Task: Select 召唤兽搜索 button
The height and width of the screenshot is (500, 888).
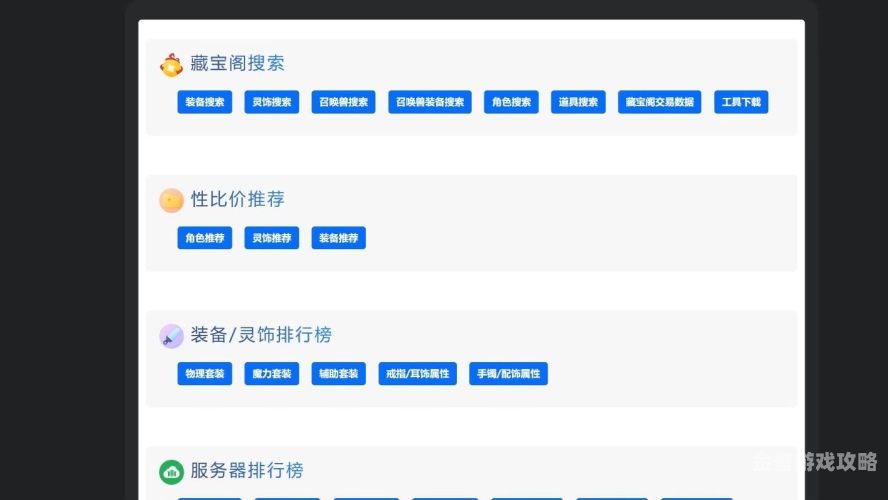Action: [x=343, y=102]
